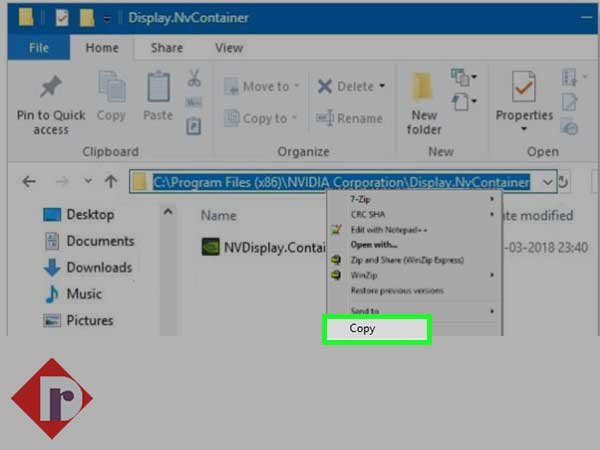Open the Quick Access Toolbar customize dropdown

[108, 18]
